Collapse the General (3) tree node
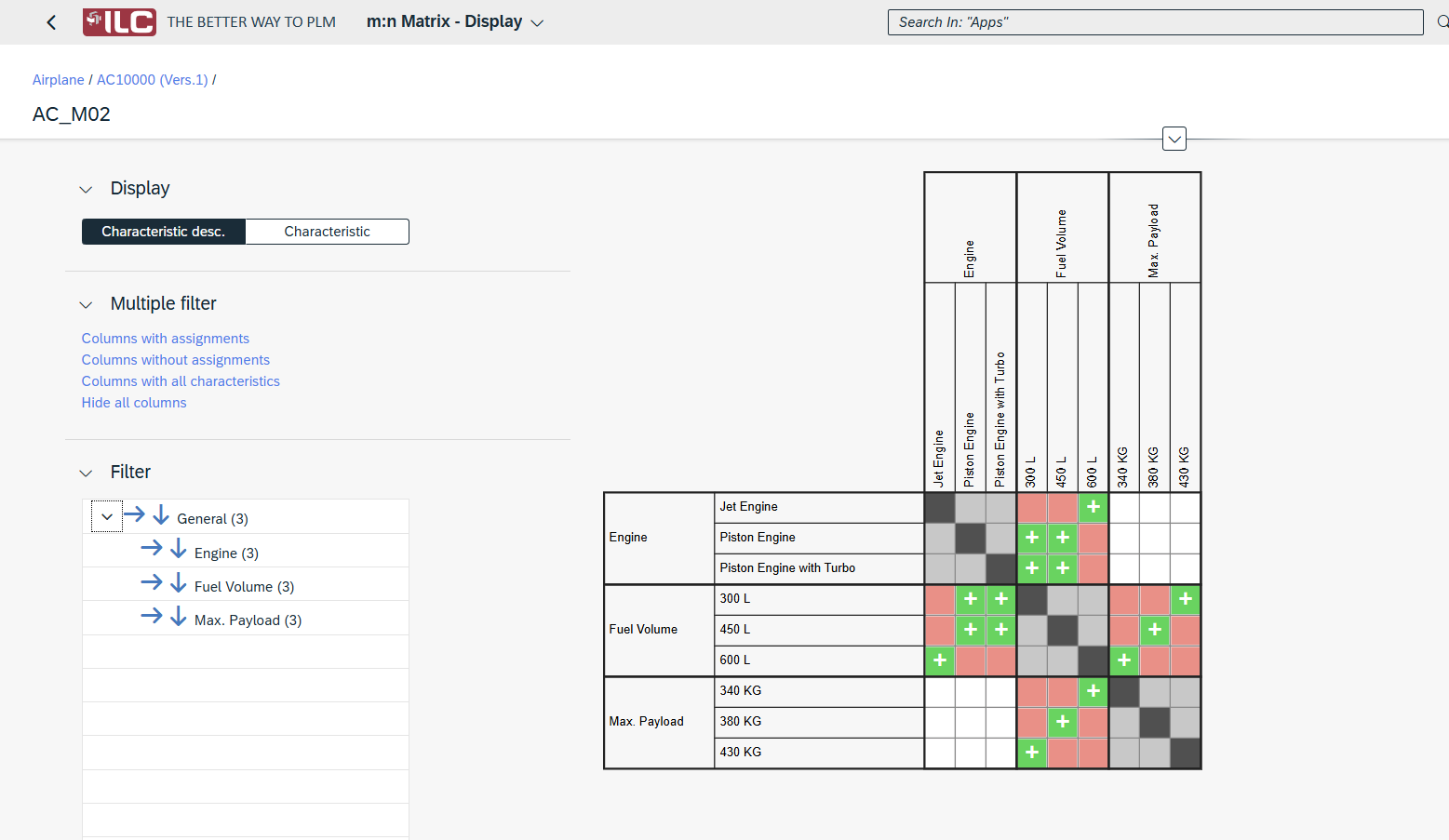The width and height of the screenshot is (1449, 840). coord(106,516)
